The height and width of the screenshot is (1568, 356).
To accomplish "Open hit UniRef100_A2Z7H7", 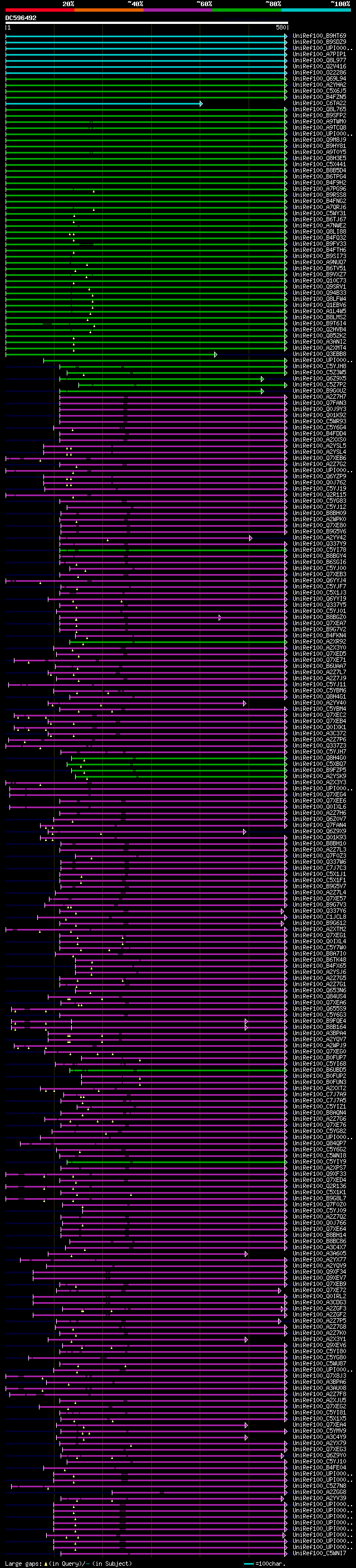I will point(319,397).
